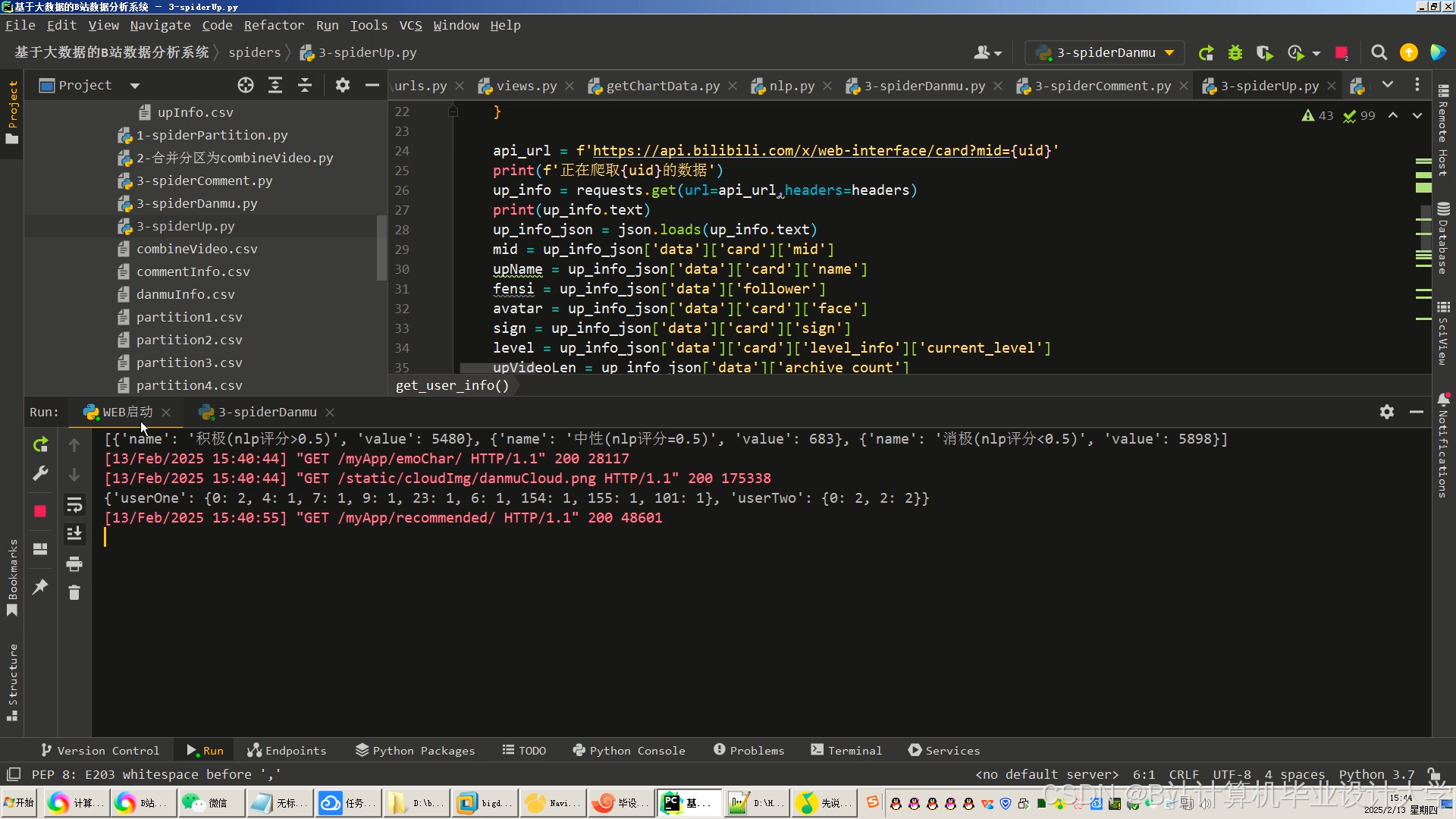Toggle soft-wrap in Run console

tap(74, 505)
